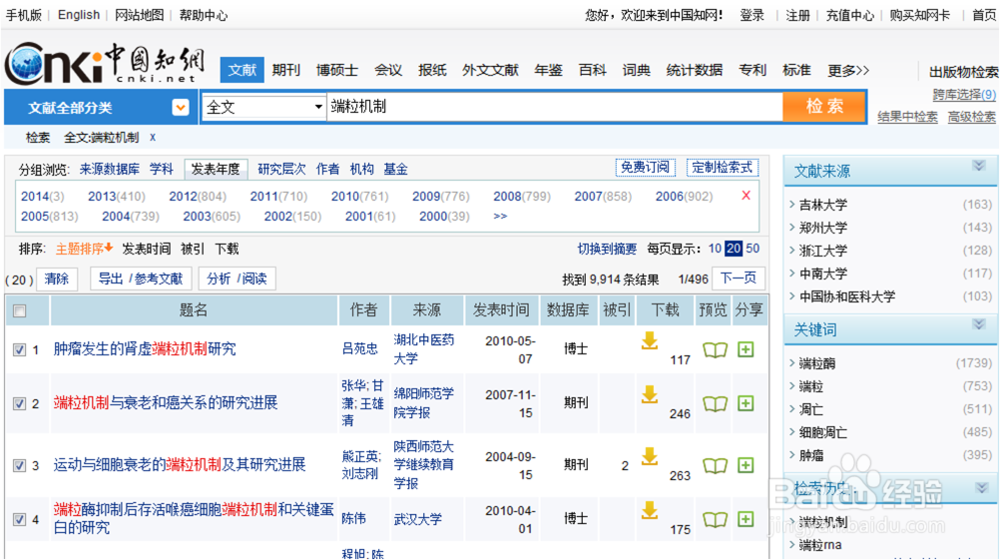1000x560 pixels.
Task: Open title 端粒机制与衰老和癌关系的研究进展
Action: 165,403
